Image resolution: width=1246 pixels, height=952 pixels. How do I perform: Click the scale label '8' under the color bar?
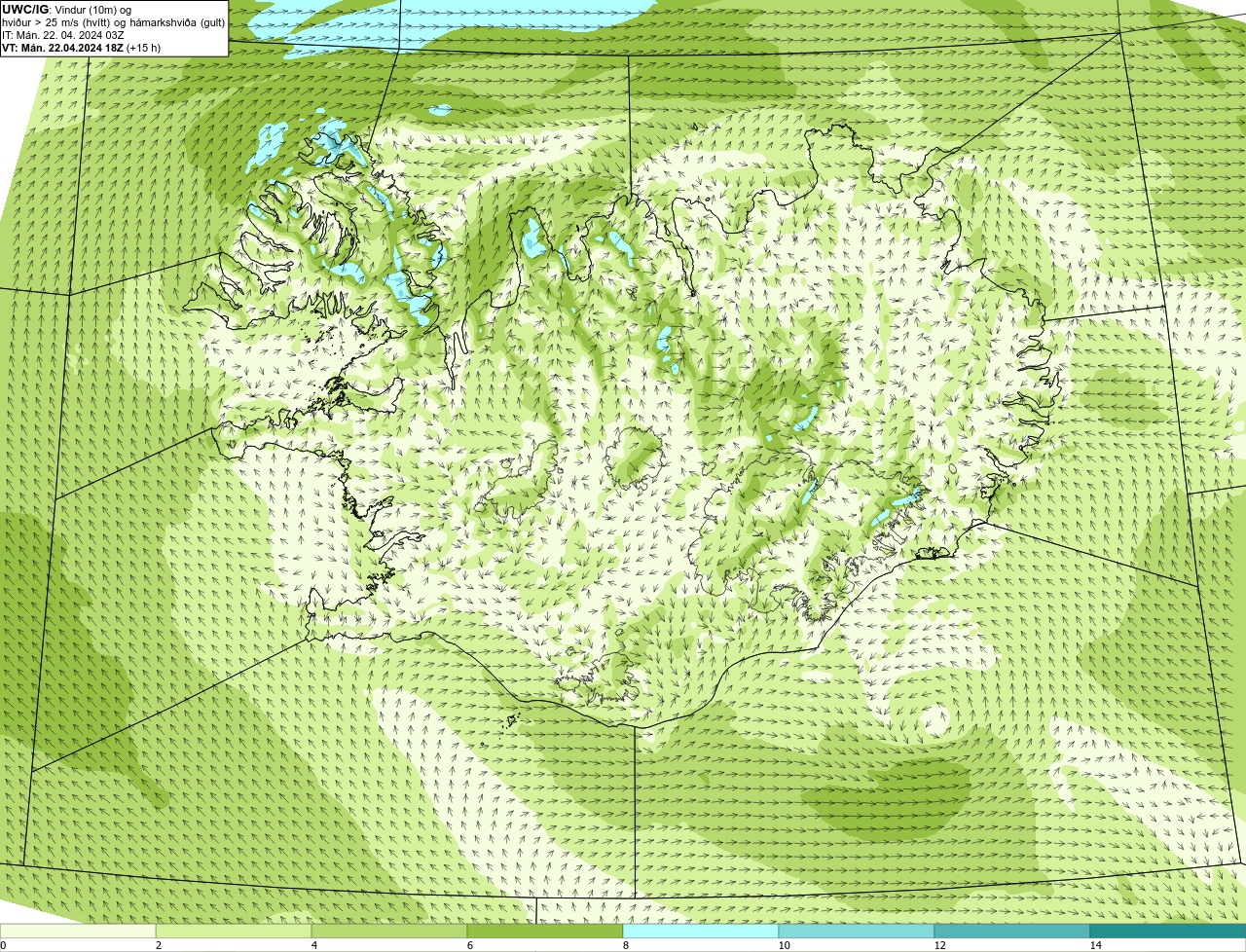click(x=625, y=945)
